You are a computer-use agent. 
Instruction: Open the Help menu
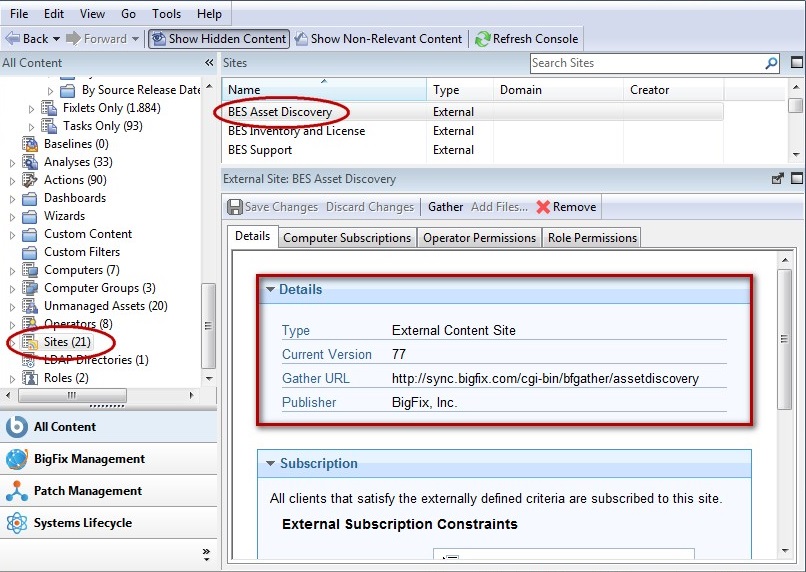coord(209,14)
